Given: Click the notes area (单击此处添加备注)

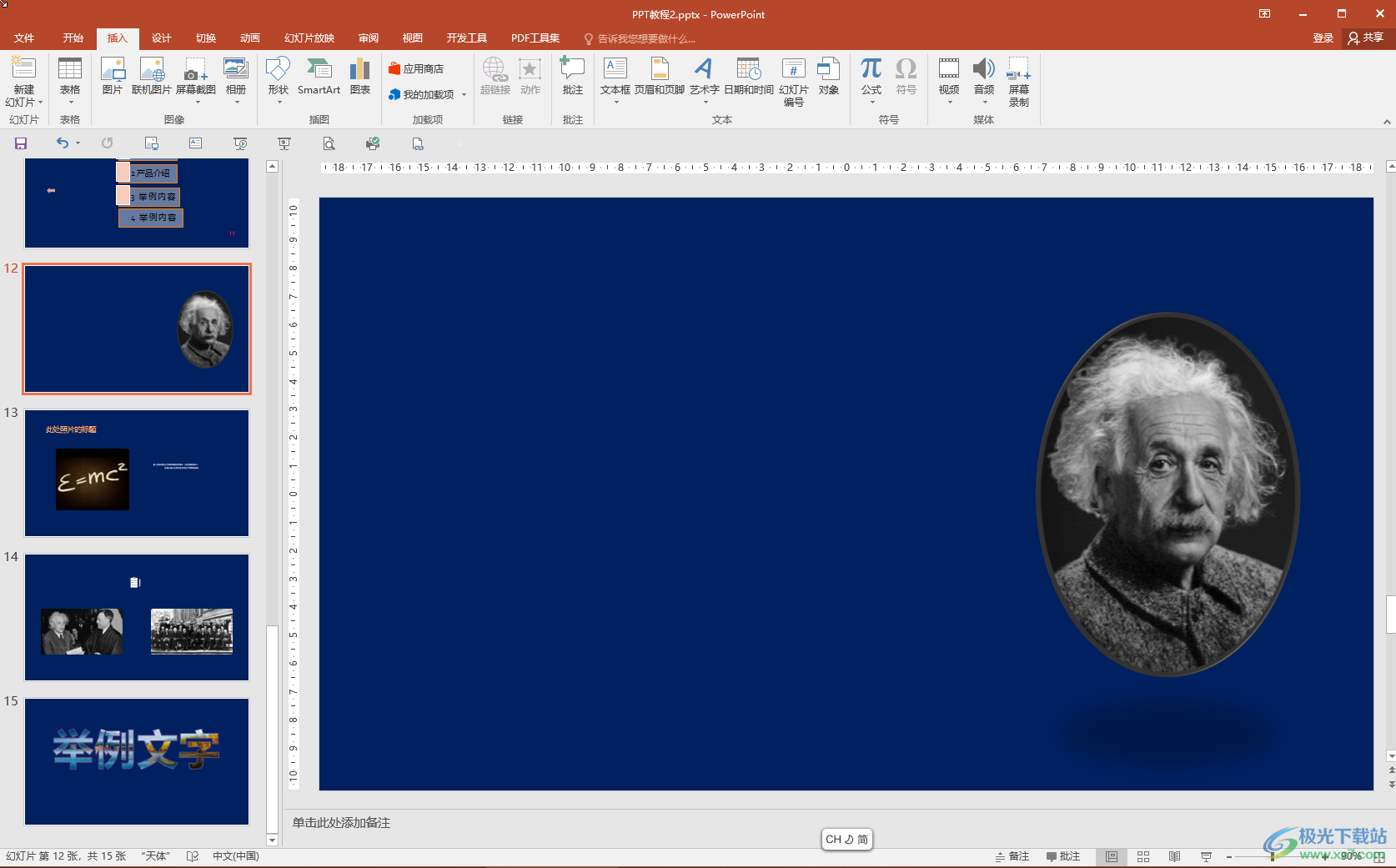Looking at the screenshot, I should click(341, 823).
